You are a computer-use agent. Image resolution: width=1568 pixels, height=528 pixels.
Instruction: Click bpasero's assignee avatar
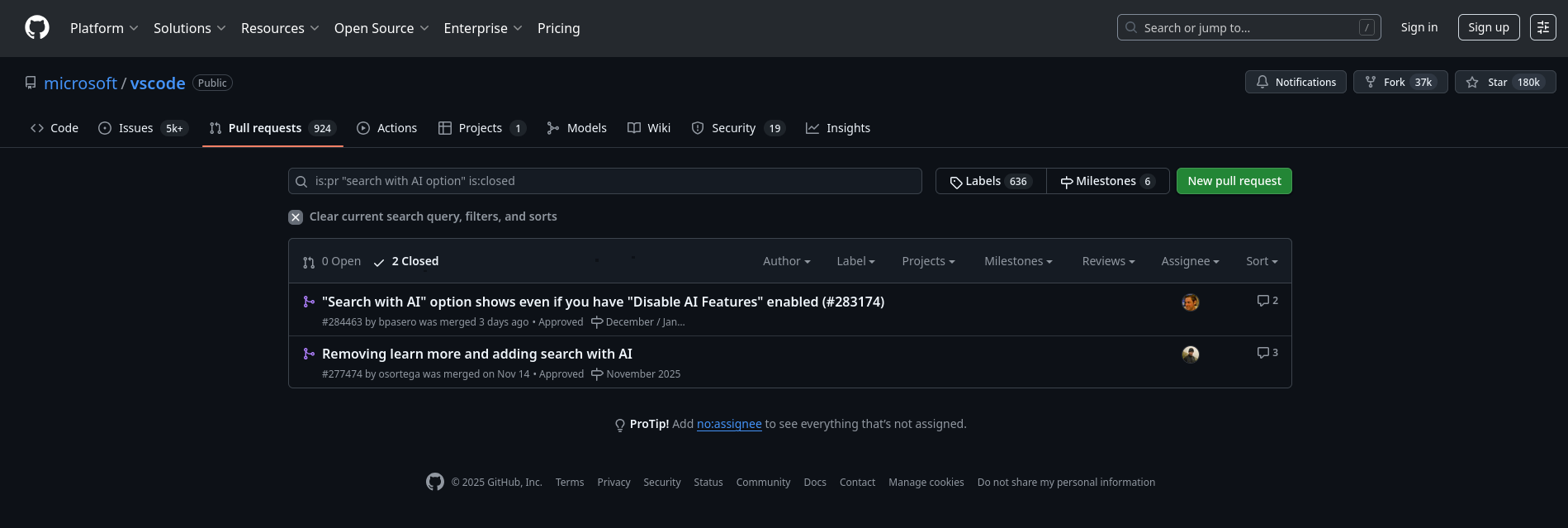click(x=1190, y=302)
